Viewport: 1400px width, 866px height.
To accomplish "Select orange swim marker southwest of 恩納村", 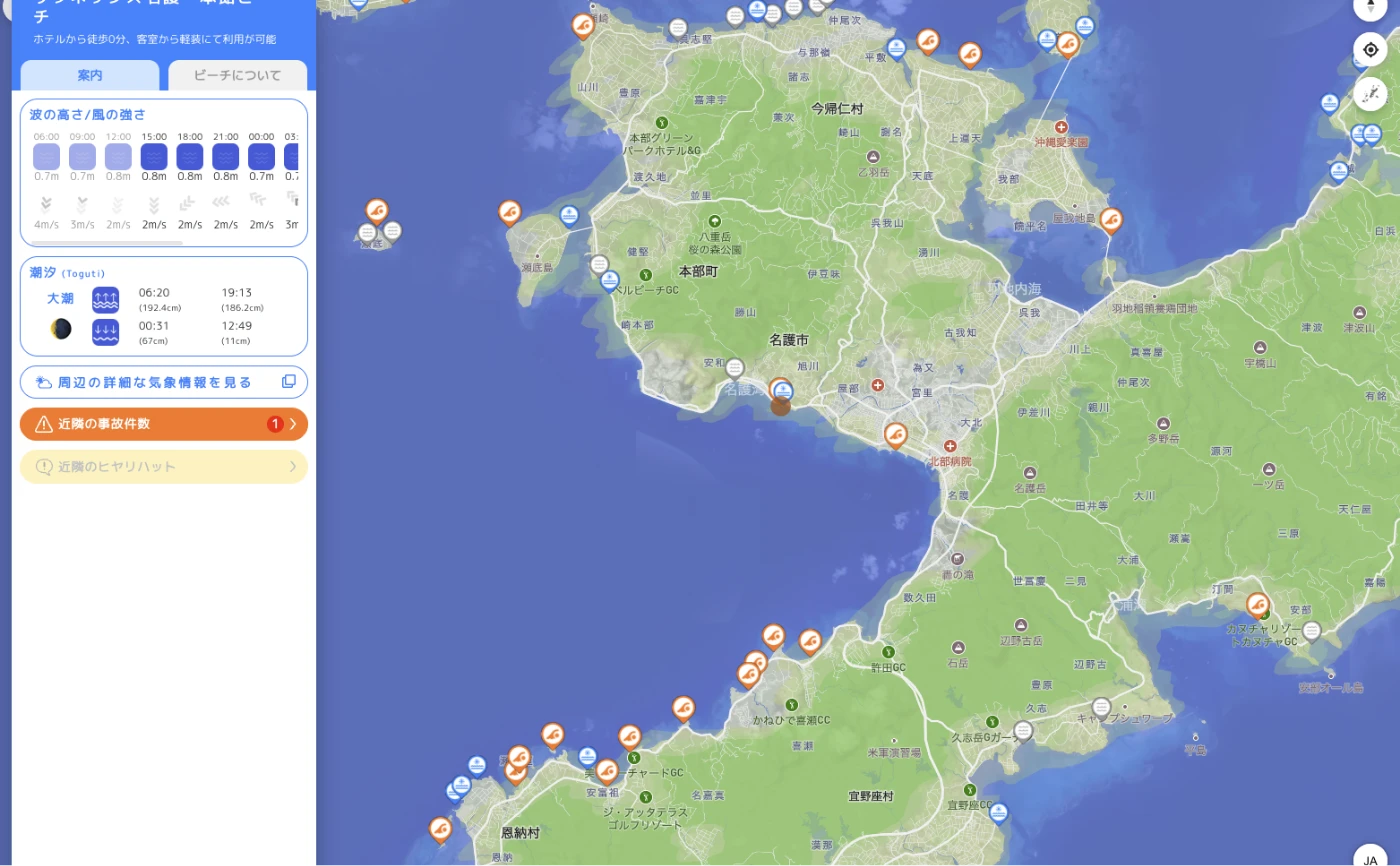I will [x=441, y=829].
